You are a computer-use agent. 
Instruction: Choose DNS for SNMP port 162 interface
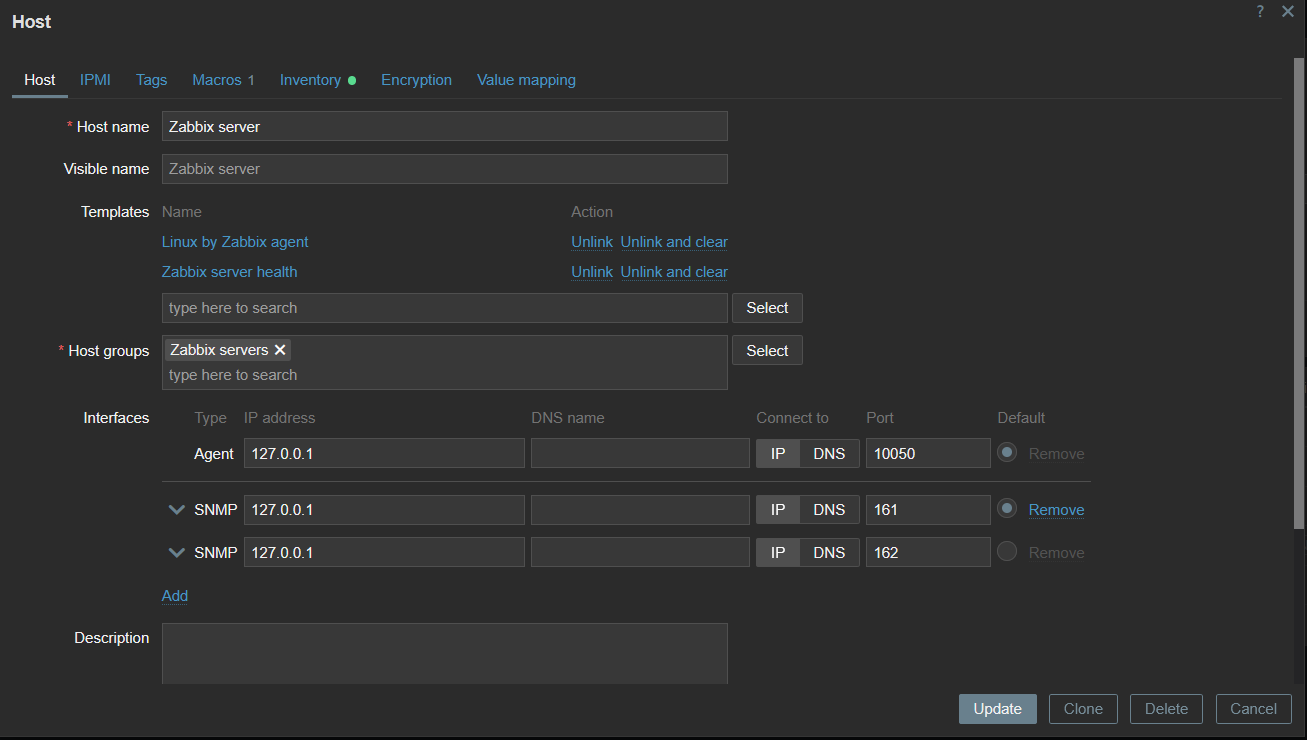coord(829,553)
